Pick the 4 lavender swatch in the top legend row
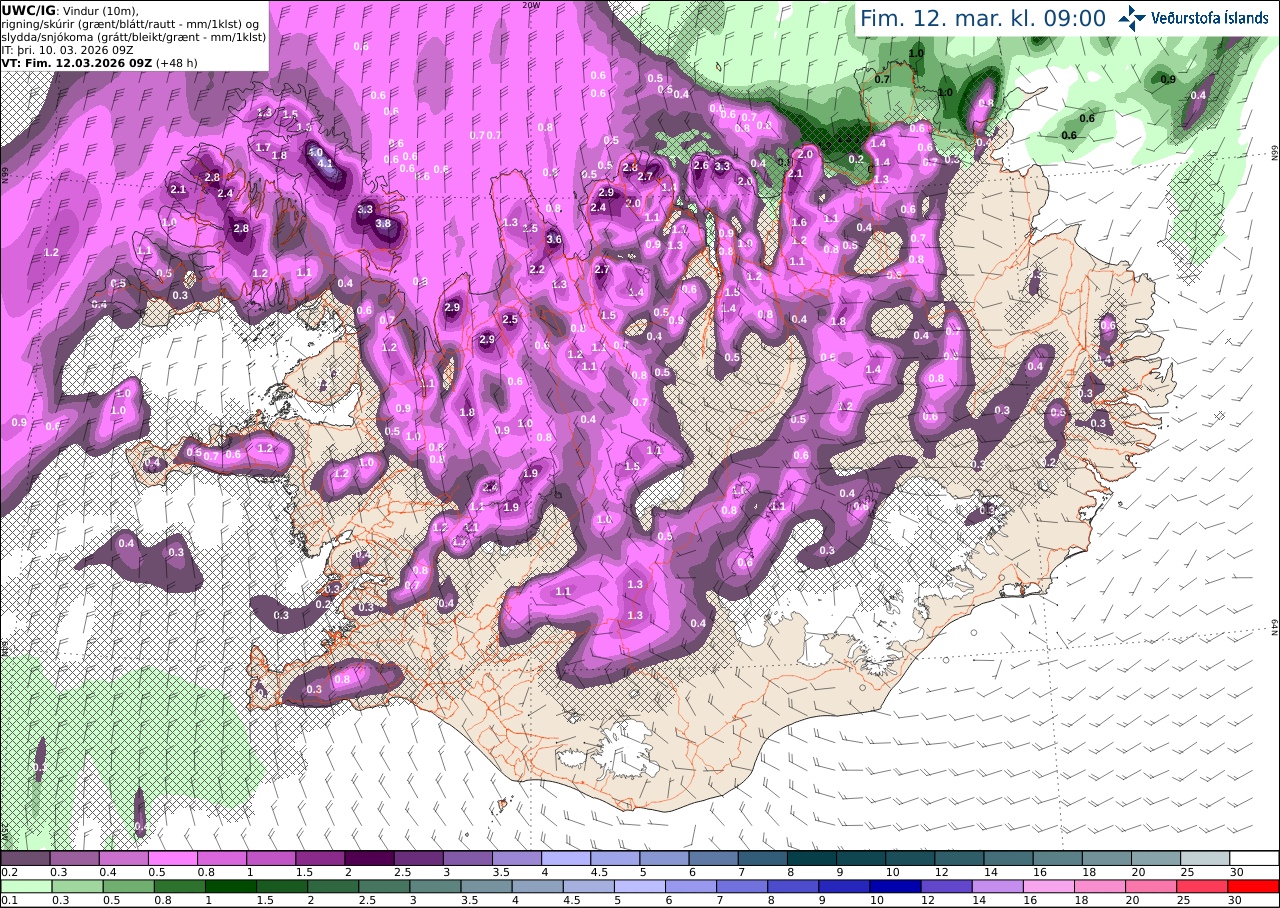The height and width of the screenshot is (908, 1280). (x=566, y=858)
